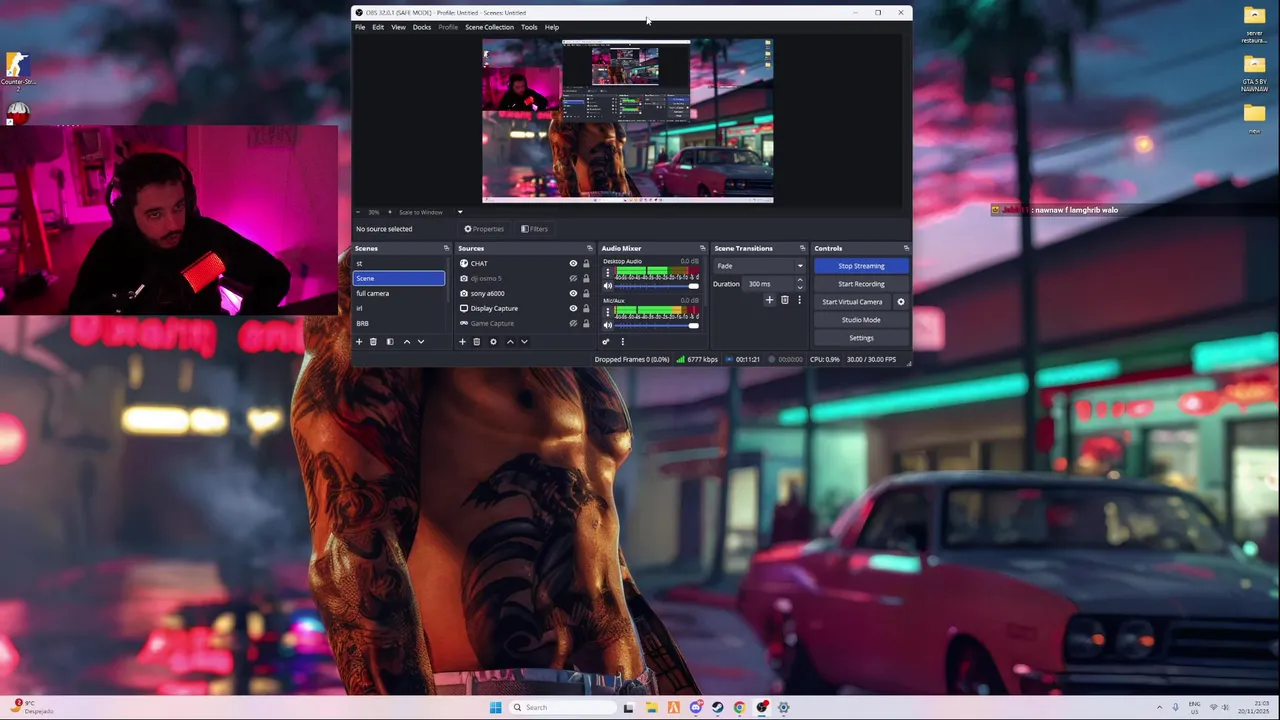Open transition properties three-dot menu
Image resolution: width=1280 pixels, height=720 pixels.
click(x=799, y=300)
